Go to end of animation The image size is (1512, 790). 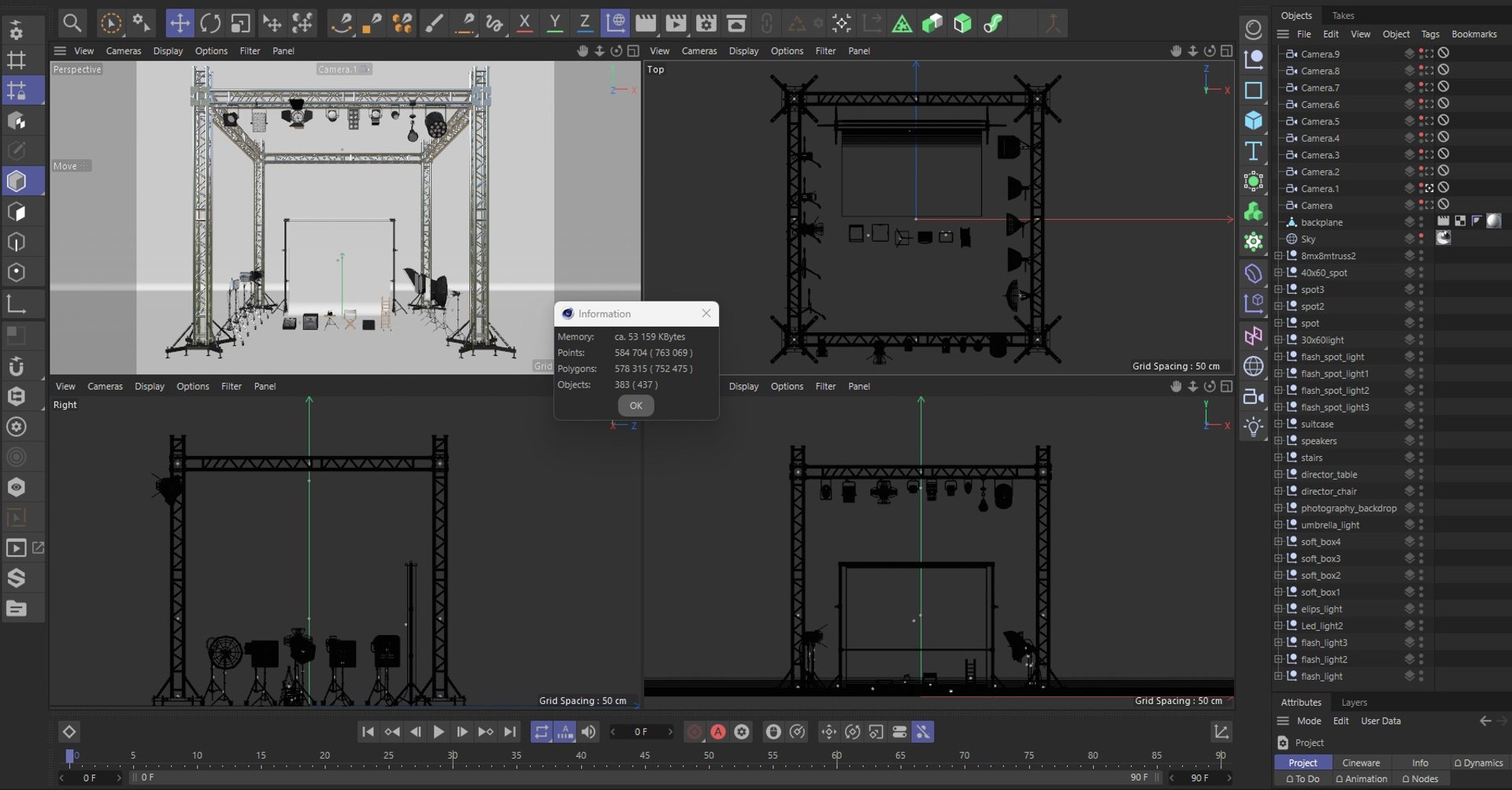[x=510, y=732]
